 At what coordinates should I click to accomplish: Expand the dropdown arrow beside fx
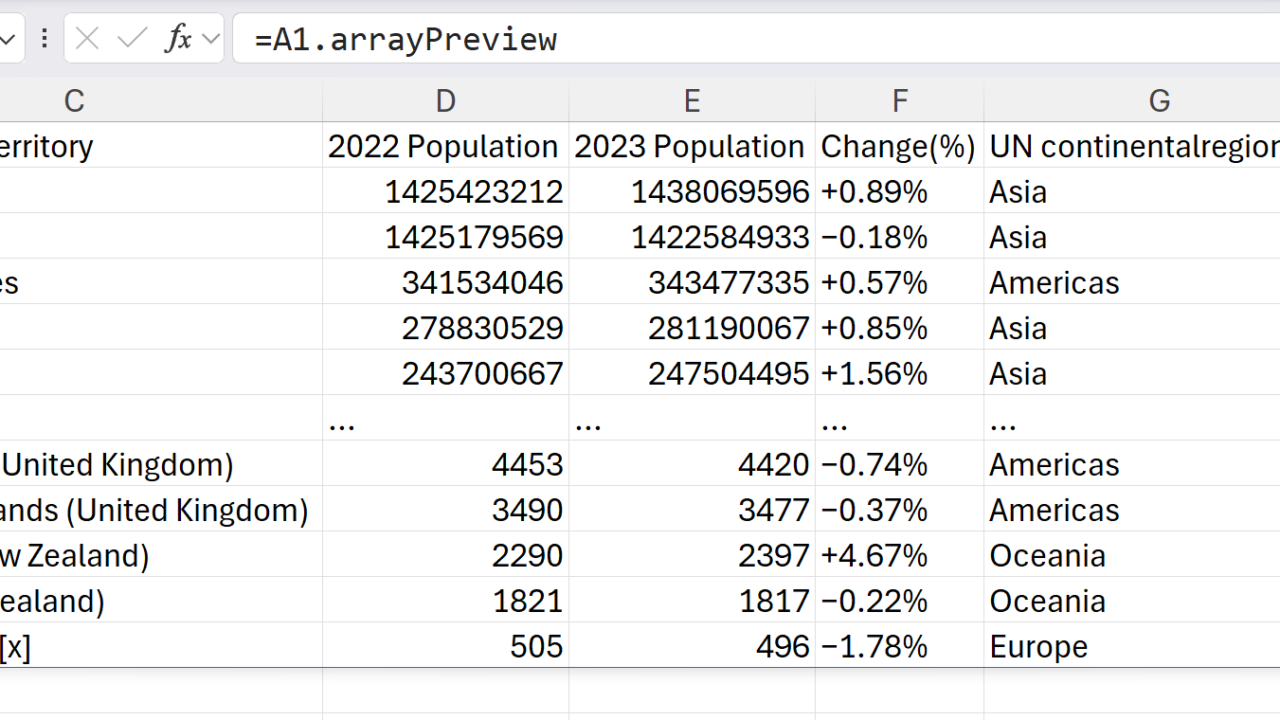click(x=211, y=39)
